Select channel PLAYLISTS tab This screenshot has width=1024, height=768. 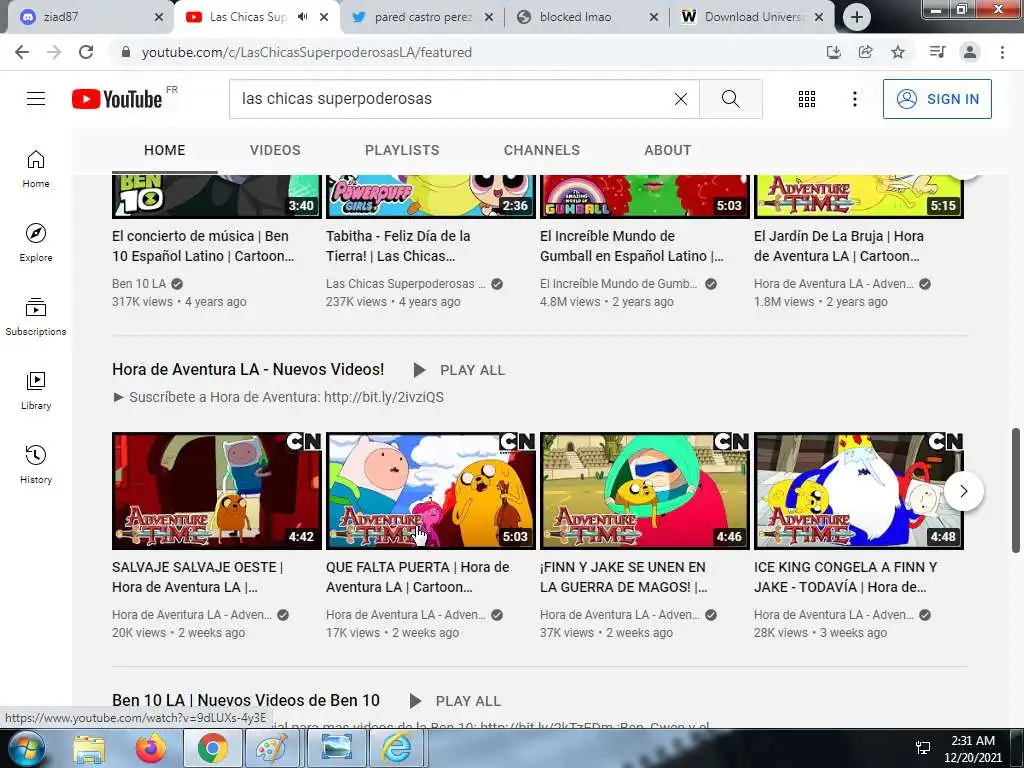[x=402, y=150]
